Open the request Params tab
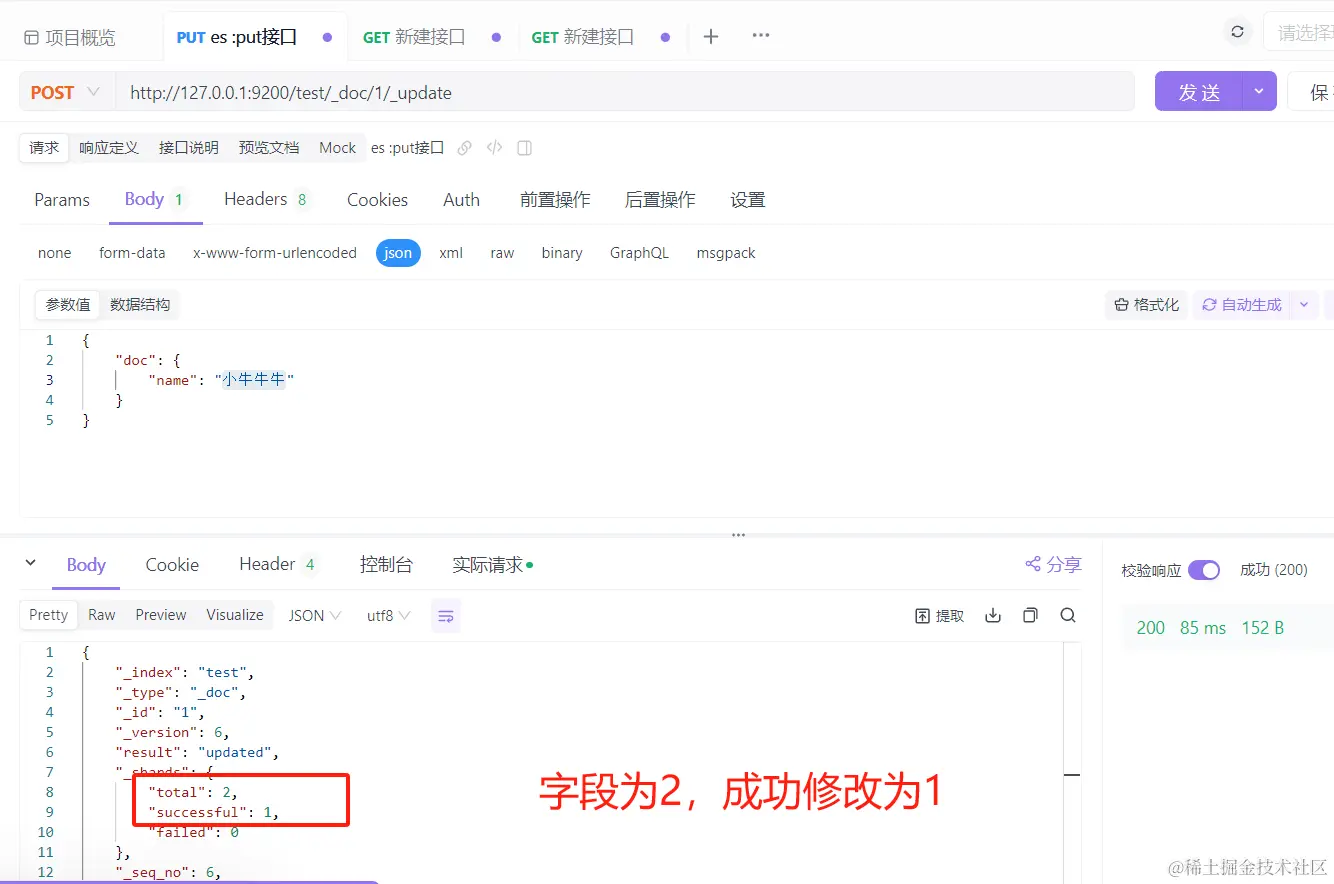This screenshot has height=884, width=1334. coord(62,200)
